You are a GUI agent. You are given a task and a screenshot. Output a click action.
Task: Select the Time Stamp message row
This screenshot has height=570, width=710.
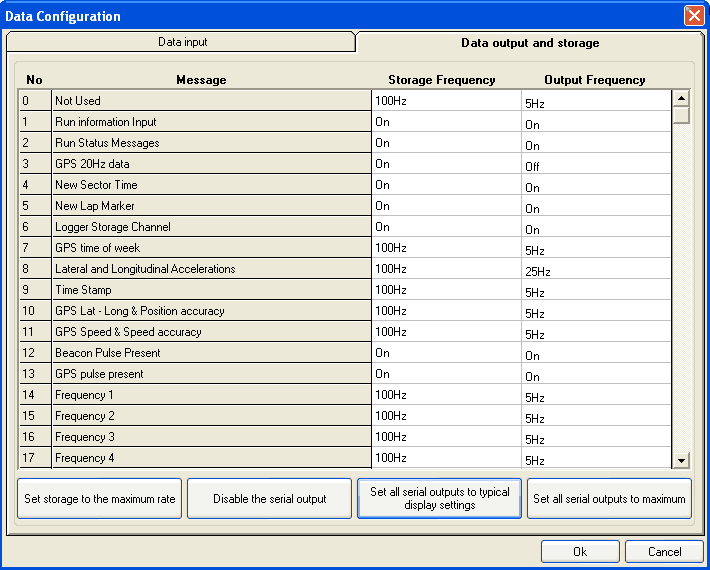click(x=211, y=290)
